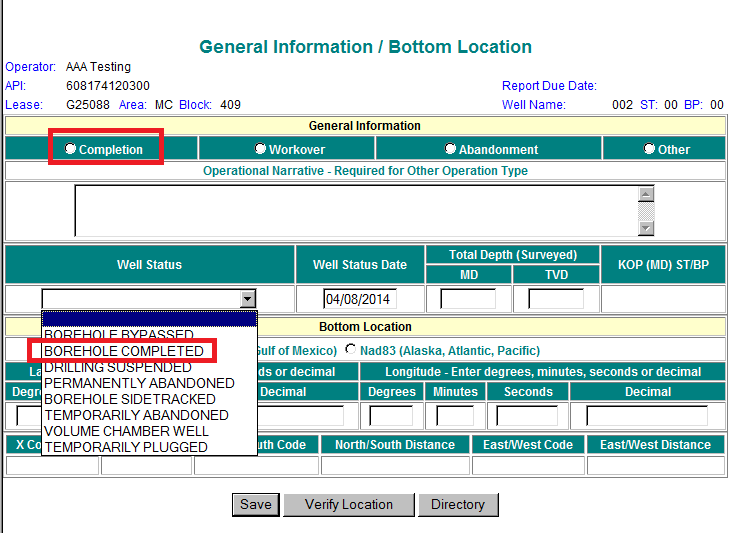The width and height of the screenshot is (752, 533).
Task: Choose the Abandonment radio option
Action: point(451,149)
